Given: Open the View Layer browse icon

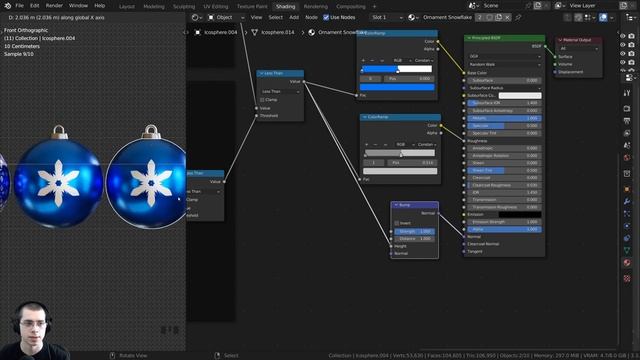Looking at the screenshot, I should point(559,6).
